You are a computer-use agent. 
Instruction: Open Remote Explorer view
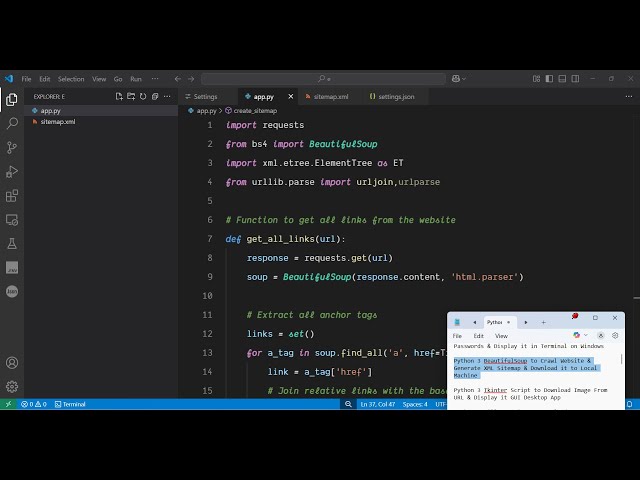(12, 220)
